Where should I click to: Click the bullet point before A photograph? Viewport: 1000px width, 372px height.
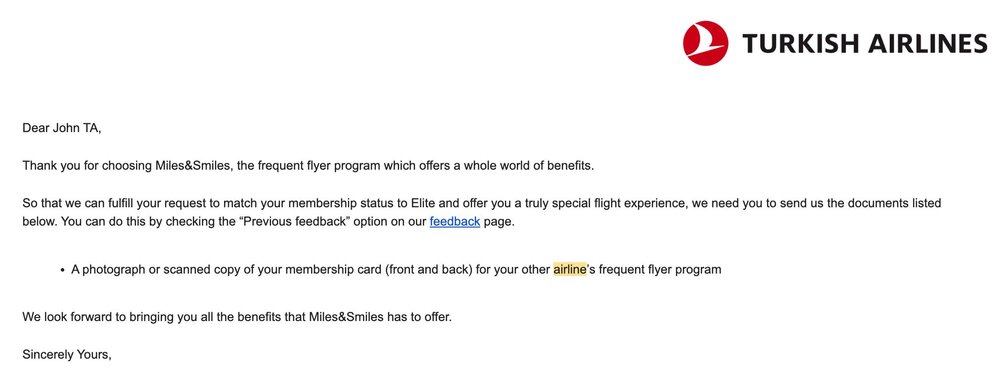click(x=62, y=270)
